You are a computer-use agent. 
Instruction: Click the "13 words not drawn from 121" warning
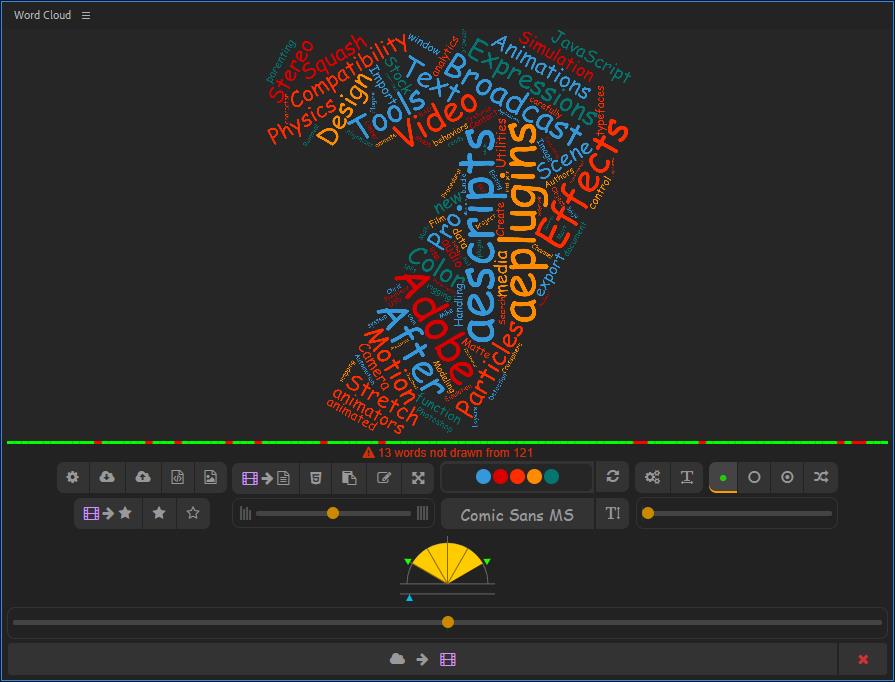448,453
